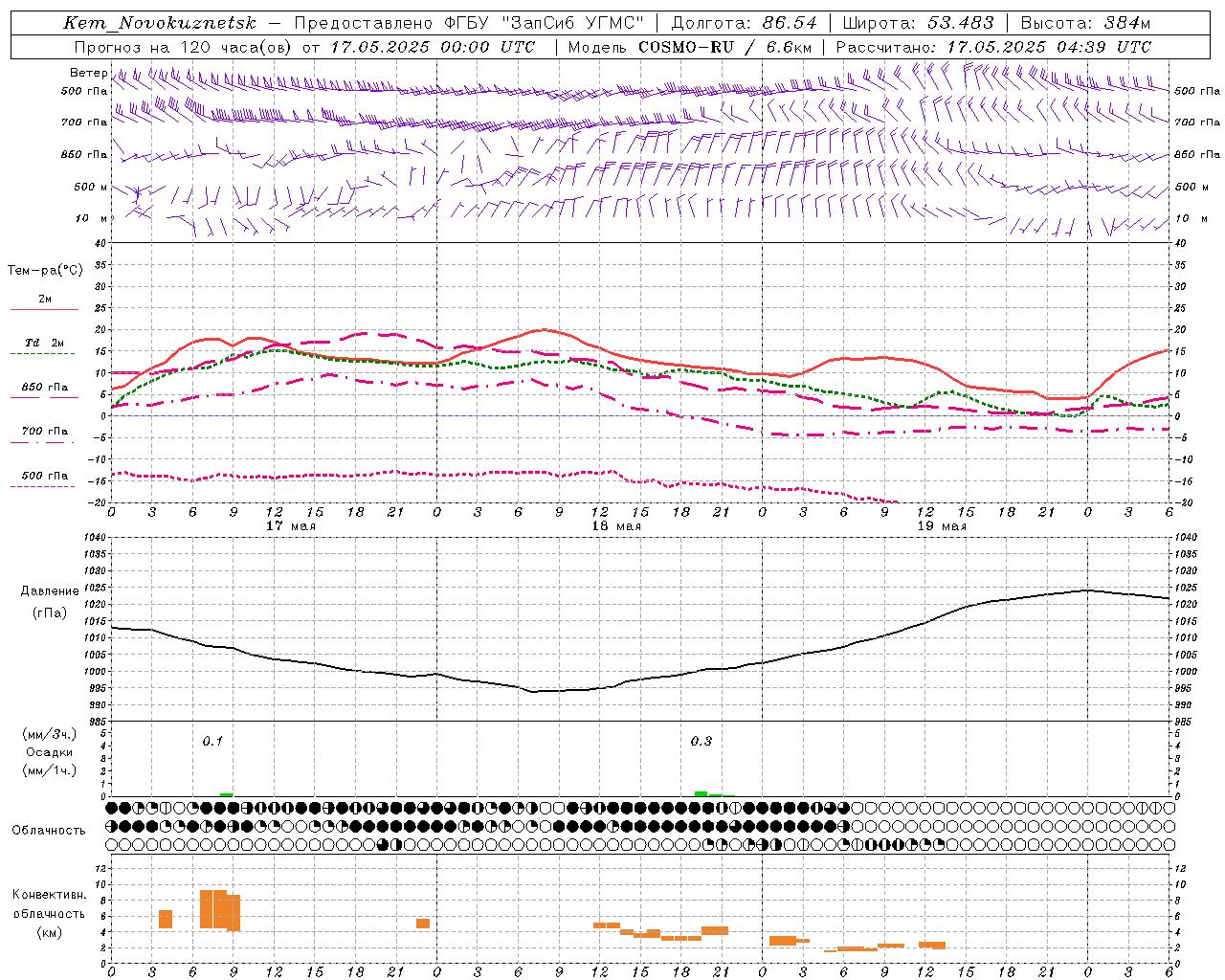The width and height of the screenshot is (1225, 980).
Task: Click the left 850 гПа wind level label
Action: 84,154
